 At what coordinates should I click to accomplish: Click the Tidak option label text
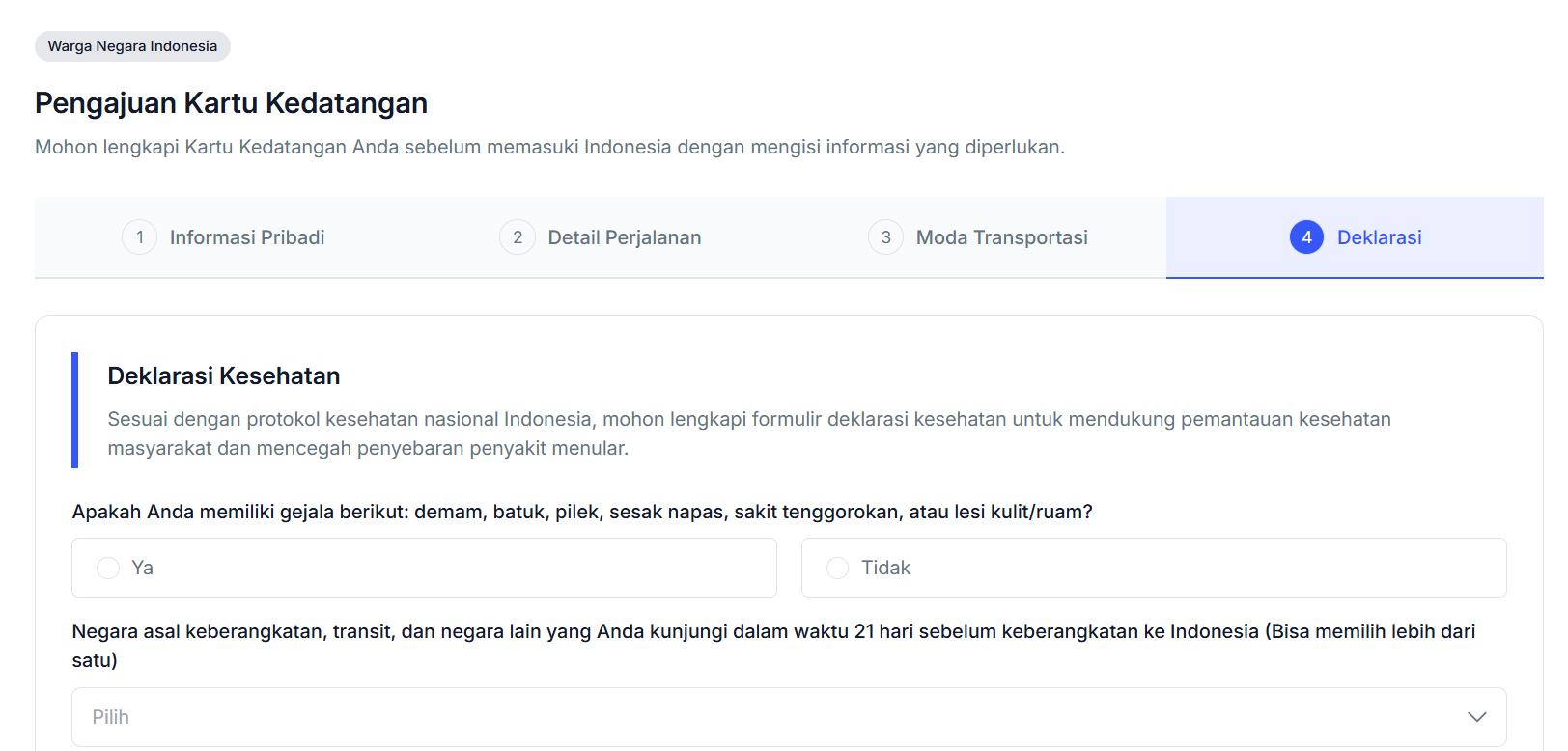click(x=885, y=568)
